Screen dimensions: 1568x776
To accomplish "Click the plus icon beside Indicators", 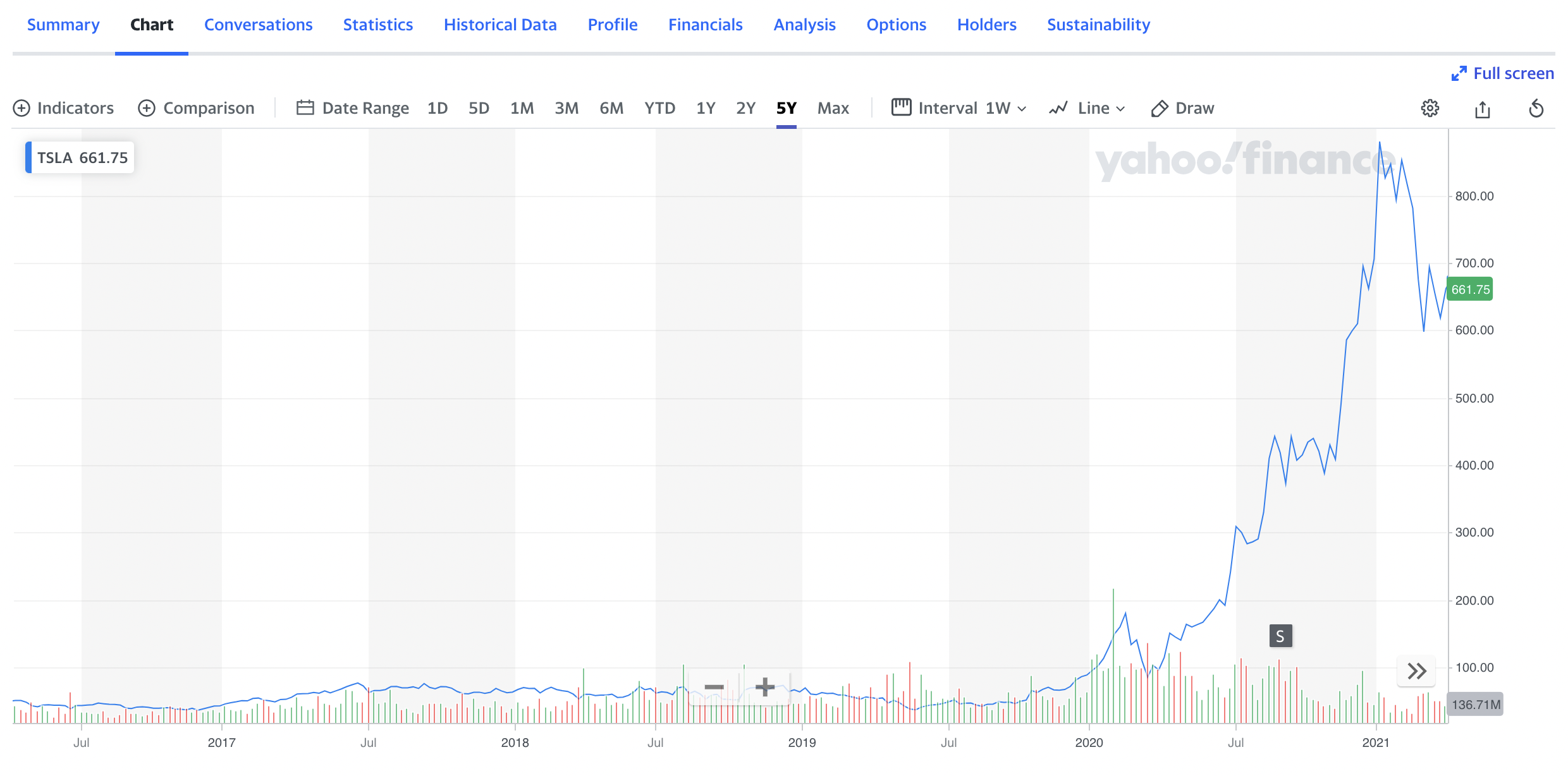I will (x=21, y=108).
